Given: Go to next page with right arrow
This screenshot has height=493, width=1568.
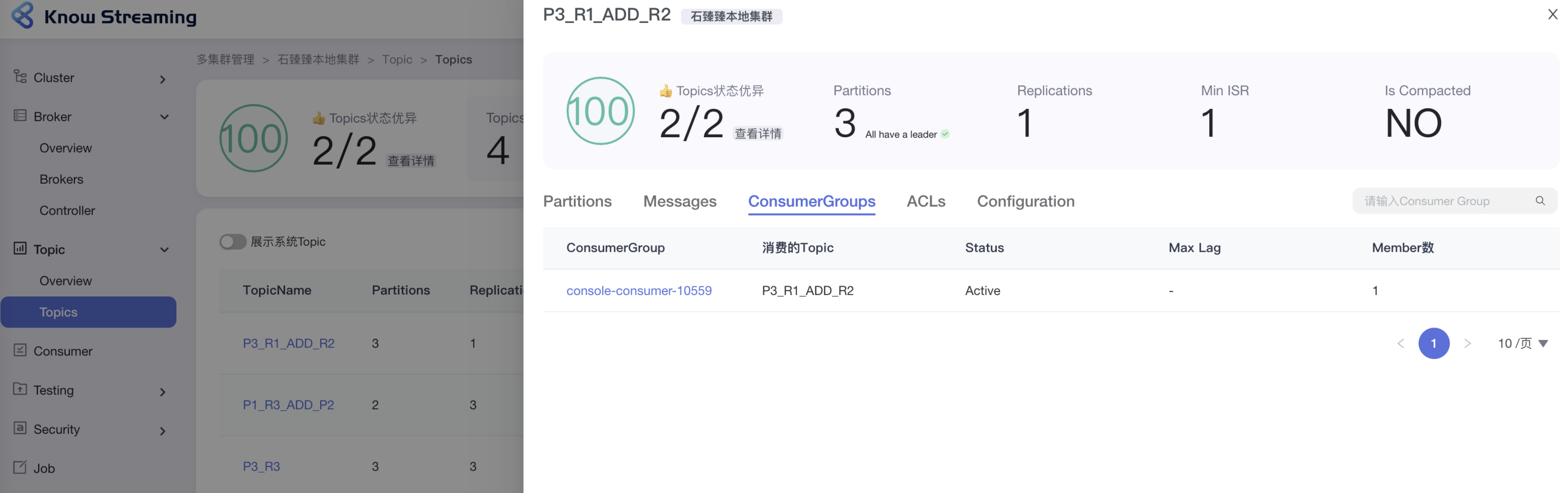Looking at the screenshot, I should (1467, 344).
